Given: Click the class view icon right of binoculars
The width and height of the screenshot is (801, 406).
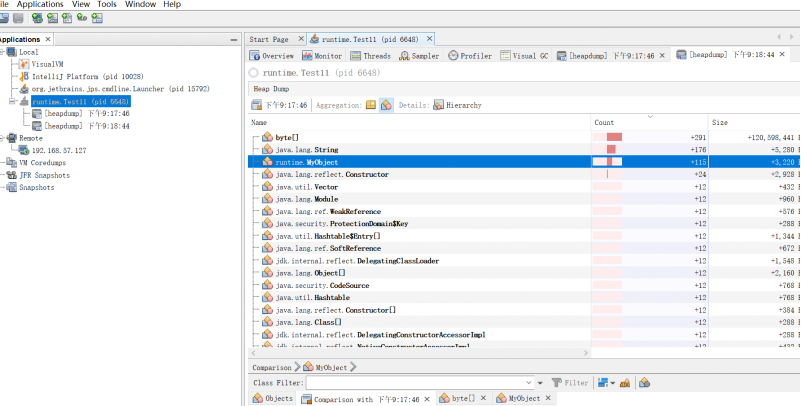Looking at the screenshot, I should coord(644,383).
